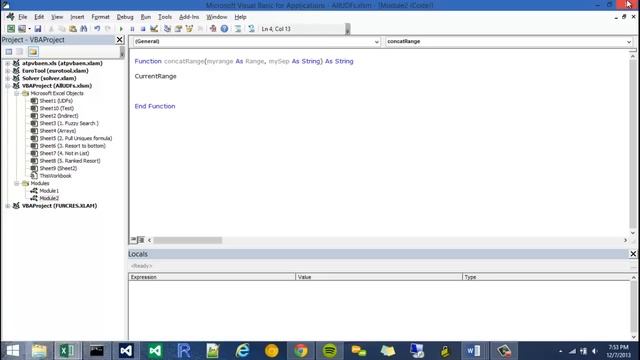The image size is (640, 360).
Task: Click the End Function line
Action: tap(155, 106)
